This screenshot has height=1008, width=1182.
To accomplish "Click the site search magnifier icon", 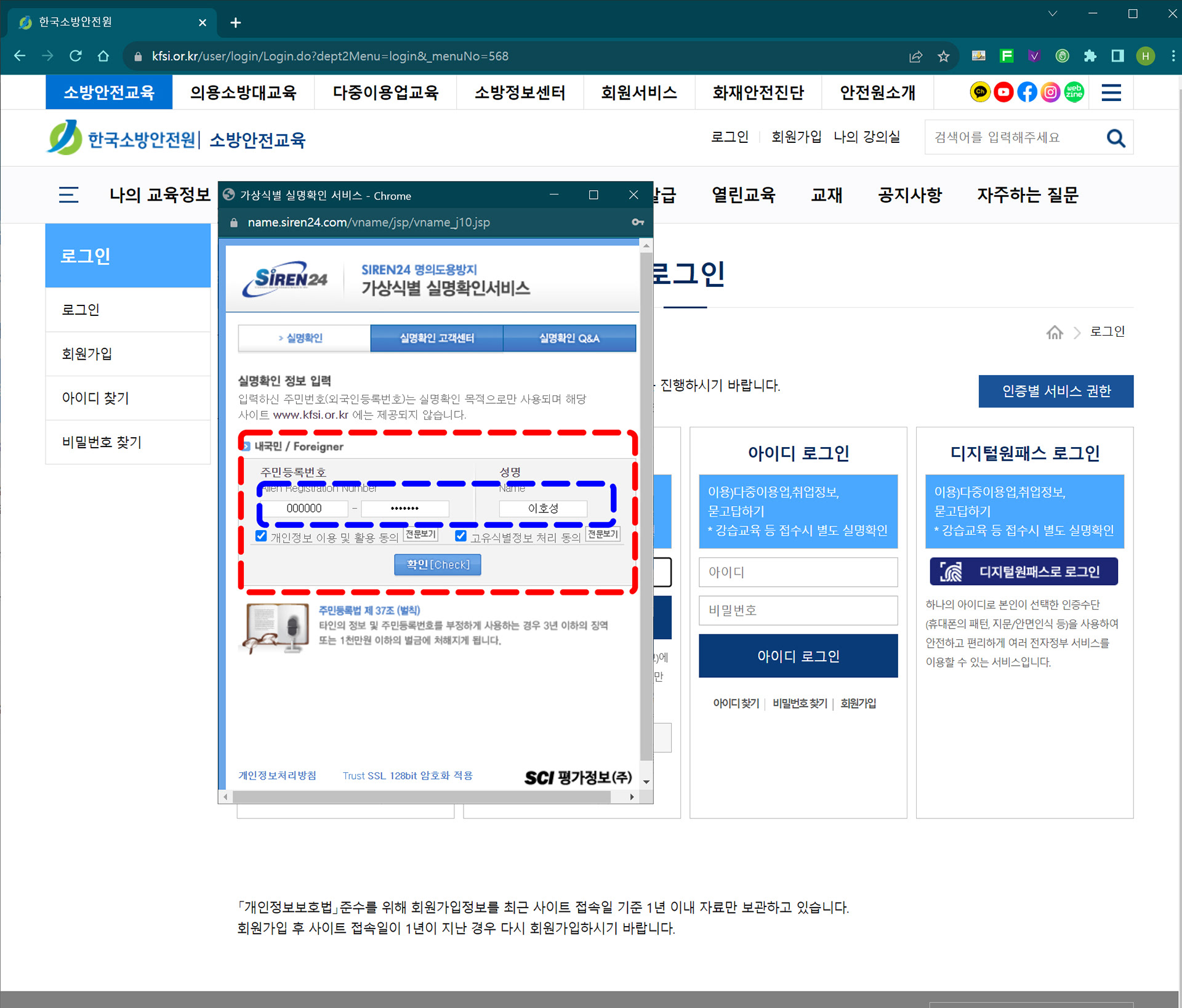I will pos(1116,138).
